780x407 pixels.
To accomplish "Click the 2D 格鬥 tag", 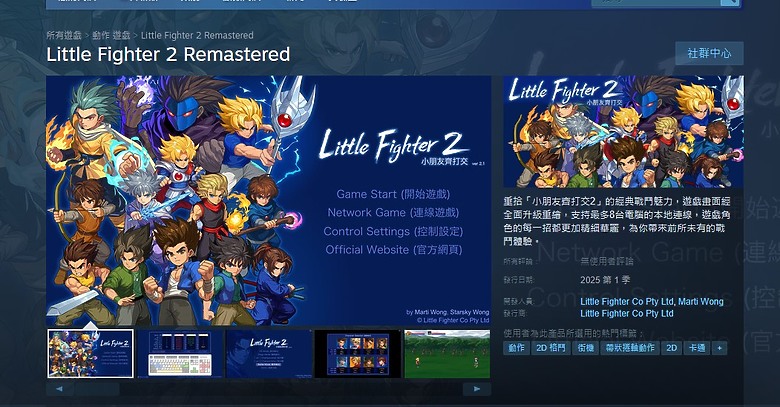I will pos(551,348).
